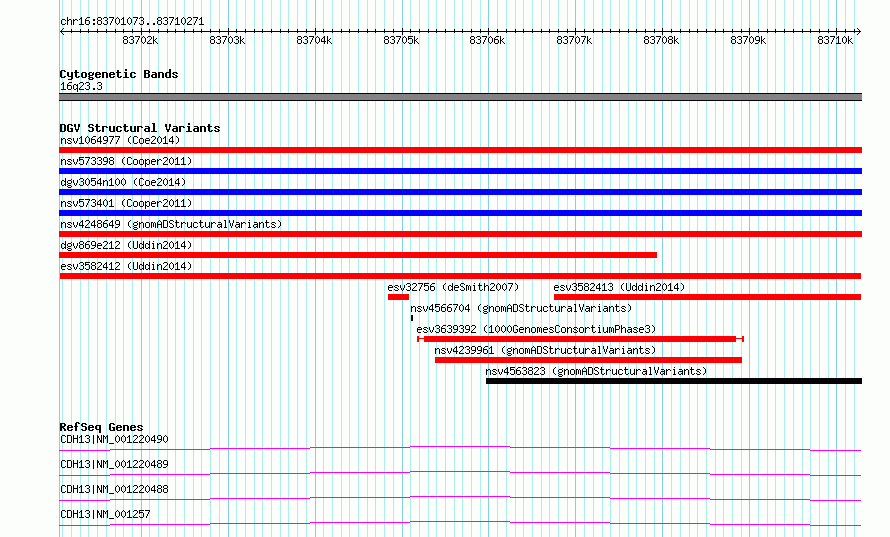The width and height of the screenshot is (890, 537).
Task: Click nsv4563823 (gnomADStructuralVariants) label
Action: [x=596, y=371]
